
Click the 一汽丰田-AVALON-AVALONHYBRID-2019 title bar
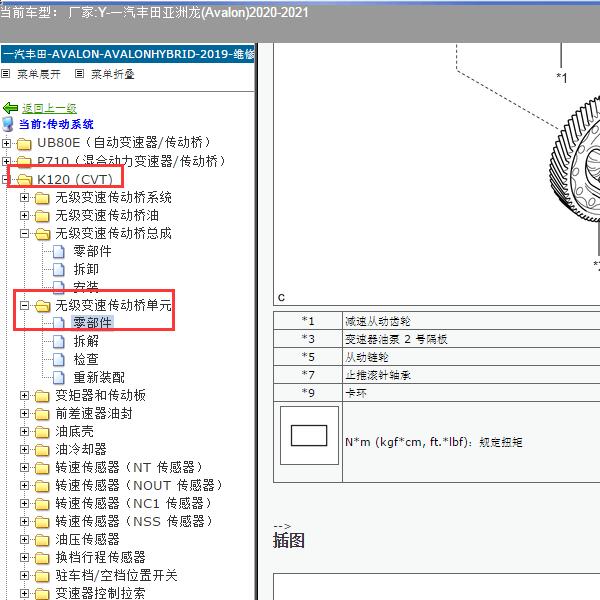click(x=128, y=54)
